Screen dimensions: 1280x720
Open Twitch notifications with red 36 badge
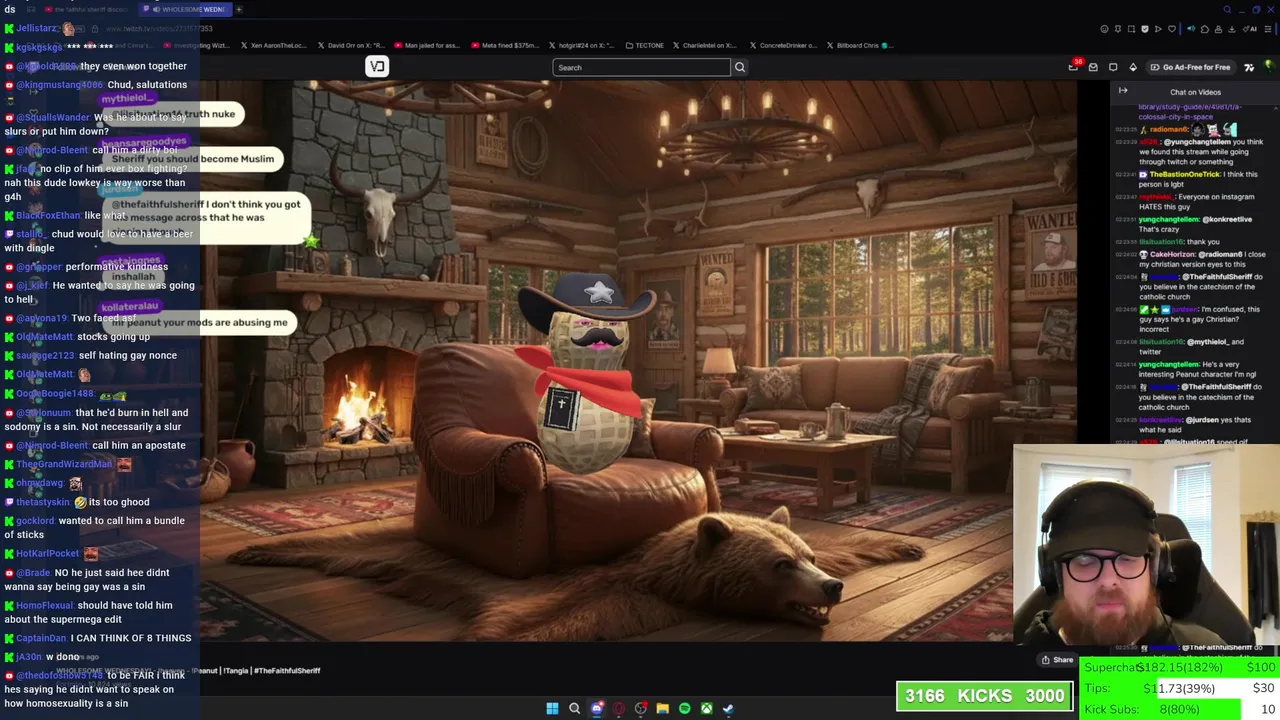(1075, 66)
